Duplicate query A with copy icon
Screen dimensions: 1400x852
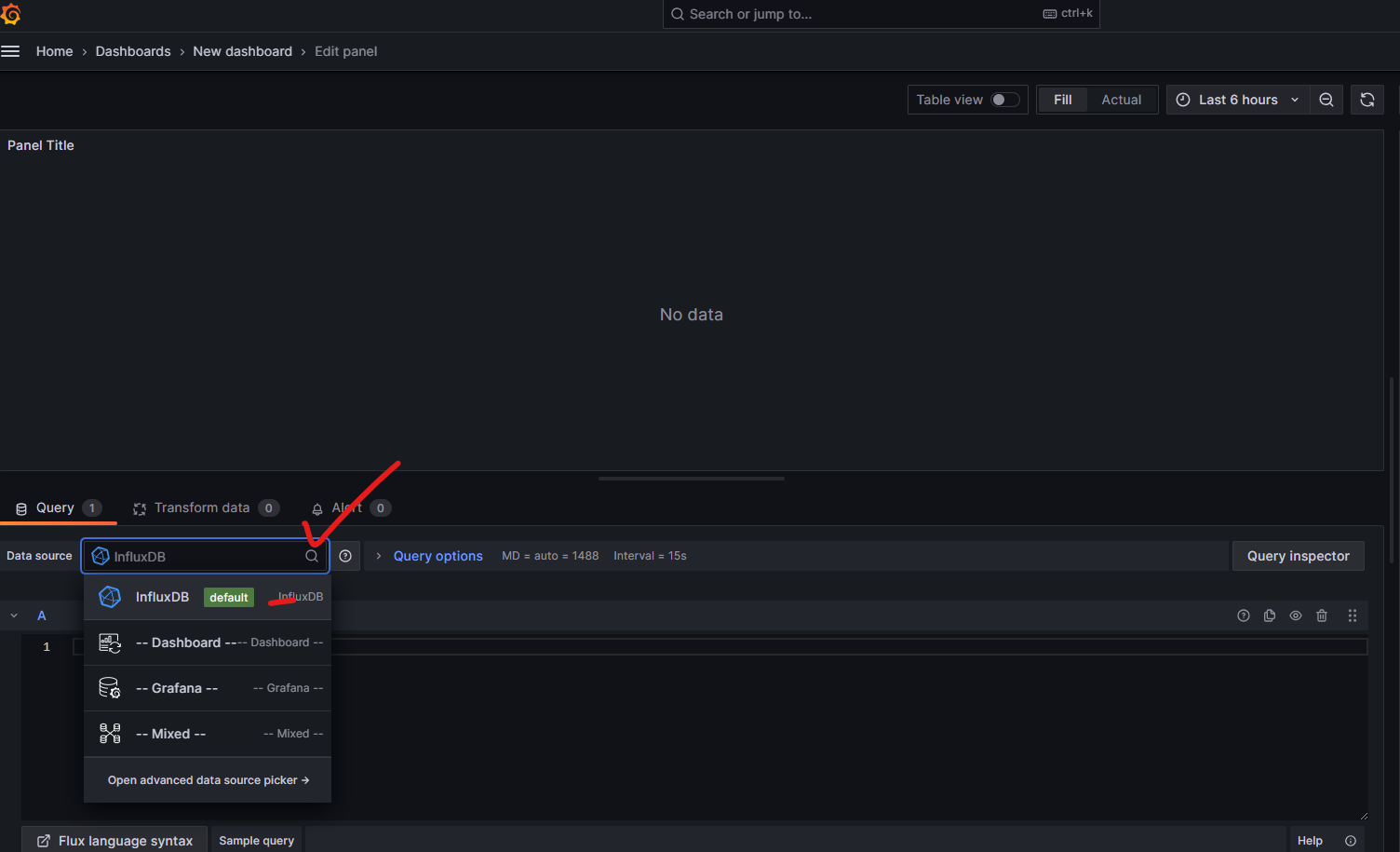[1270, 615]
